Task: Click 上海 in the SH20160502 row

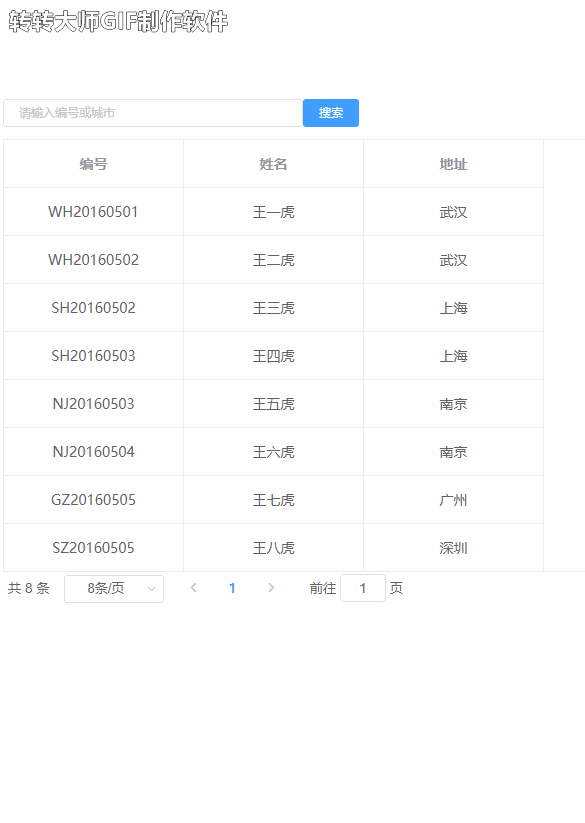Action: [453, 308]
